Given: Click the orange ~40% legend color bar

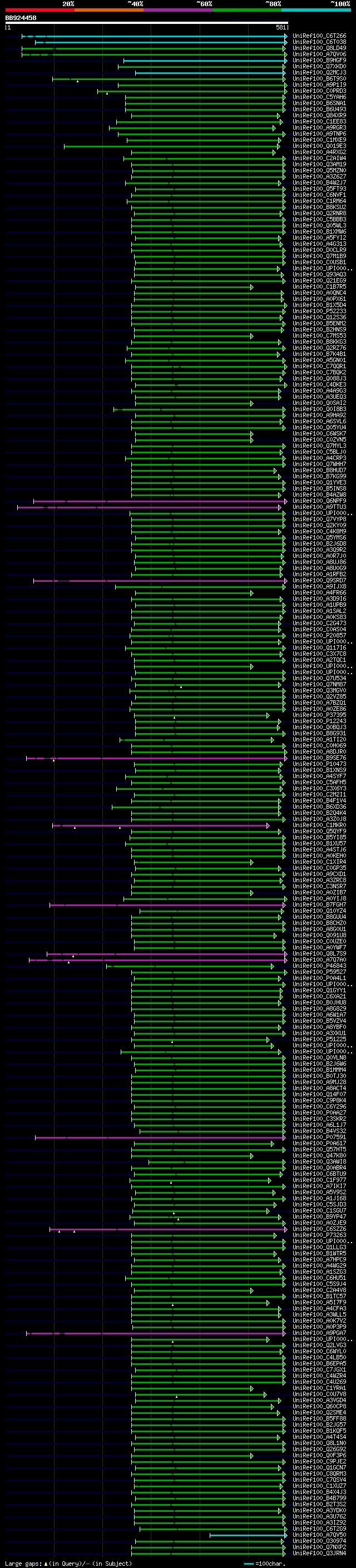Looking at the screenshot, I should tap(109, 10).
